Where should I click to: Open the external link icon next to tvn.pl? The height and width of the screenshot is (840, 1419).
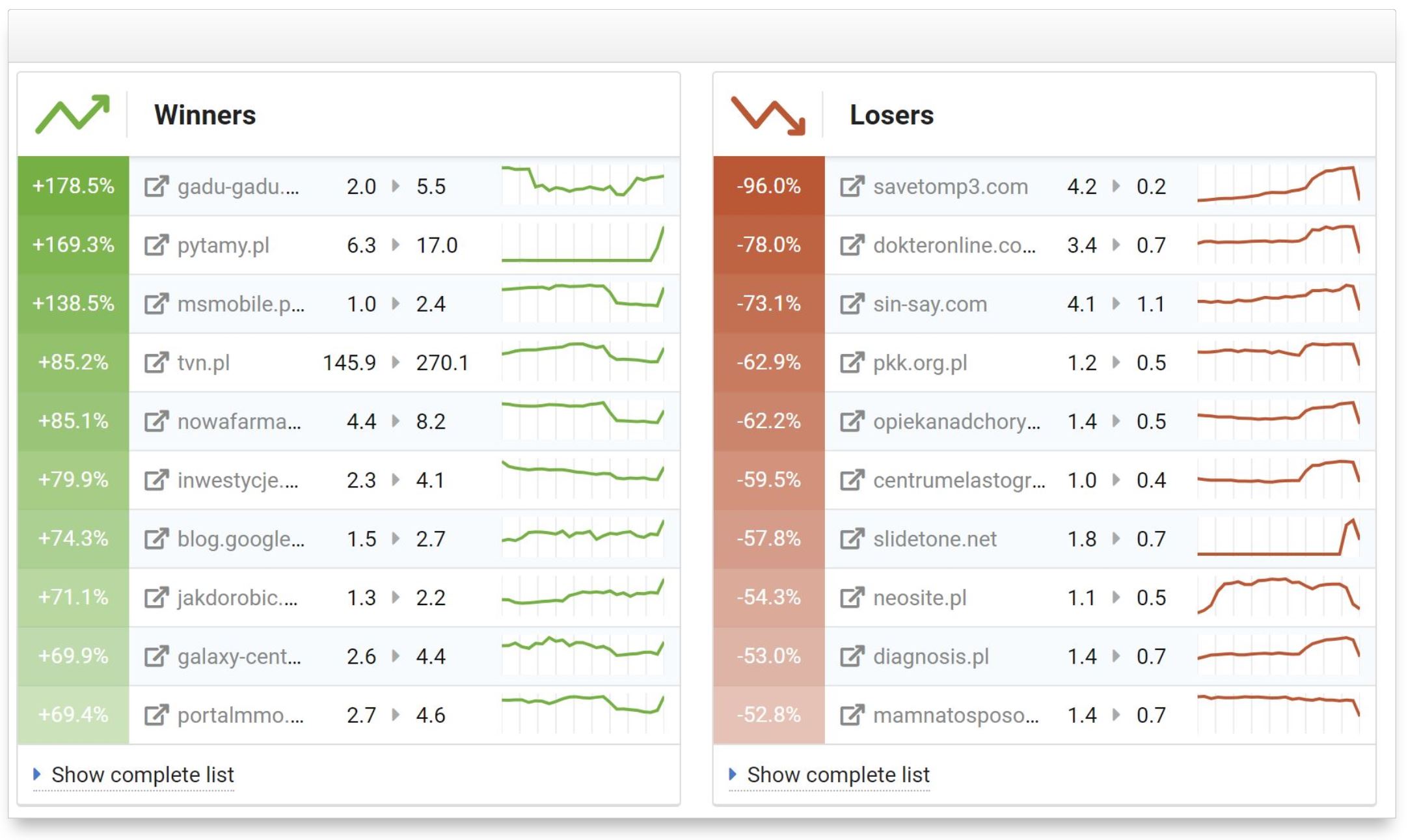coord(156,362)
